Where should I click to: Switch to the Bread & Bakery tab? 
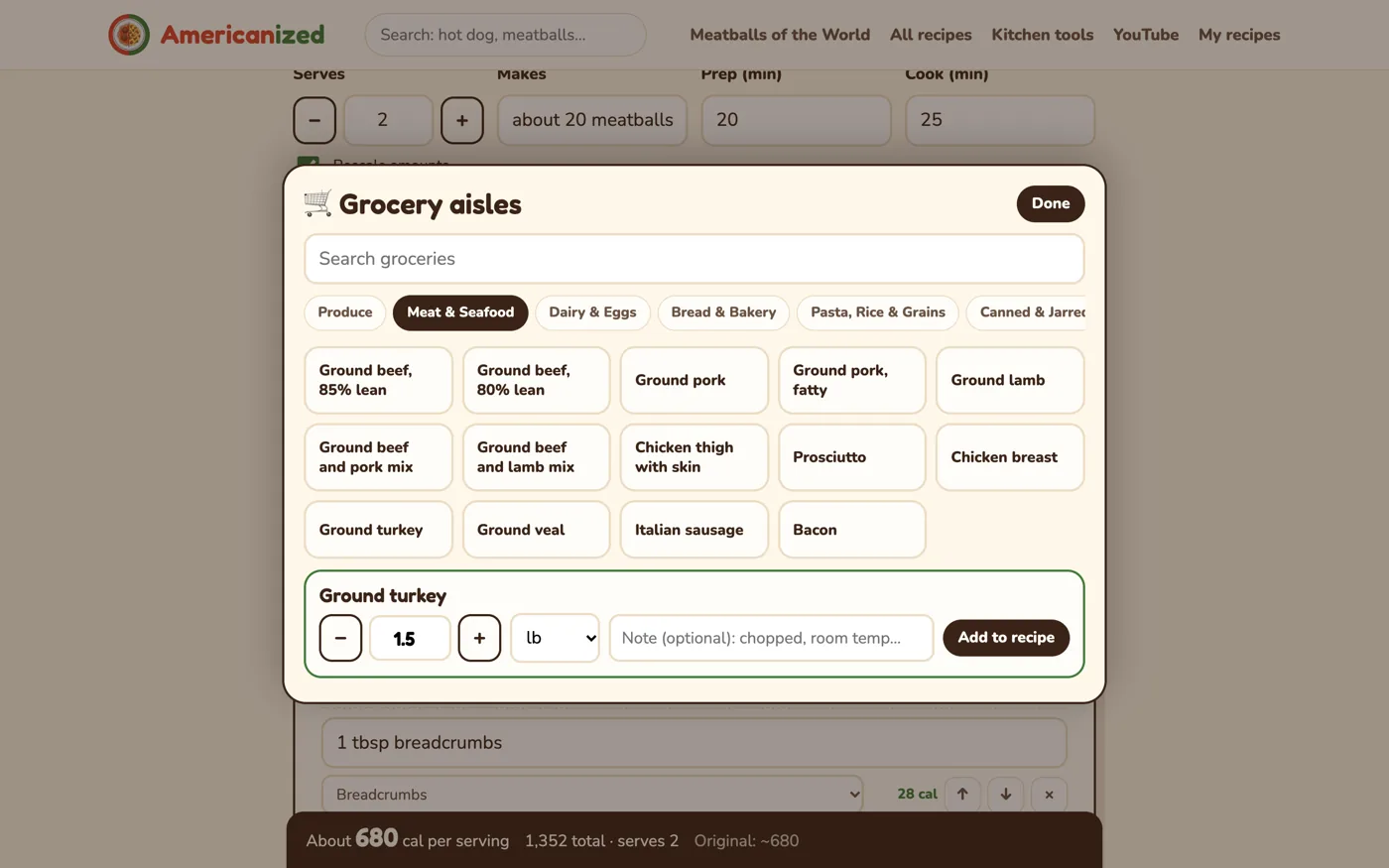(723, 312)
